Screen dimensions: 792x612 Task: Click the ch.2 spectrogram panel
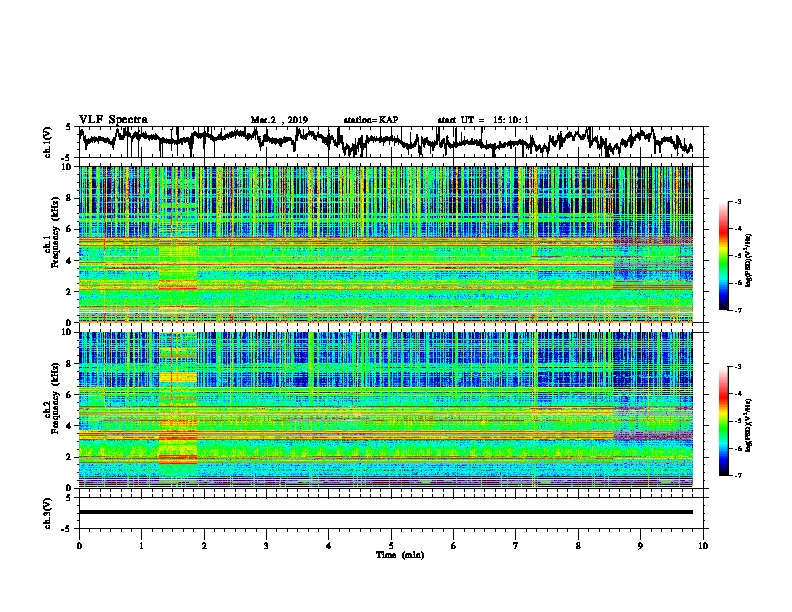coord(390,410)
